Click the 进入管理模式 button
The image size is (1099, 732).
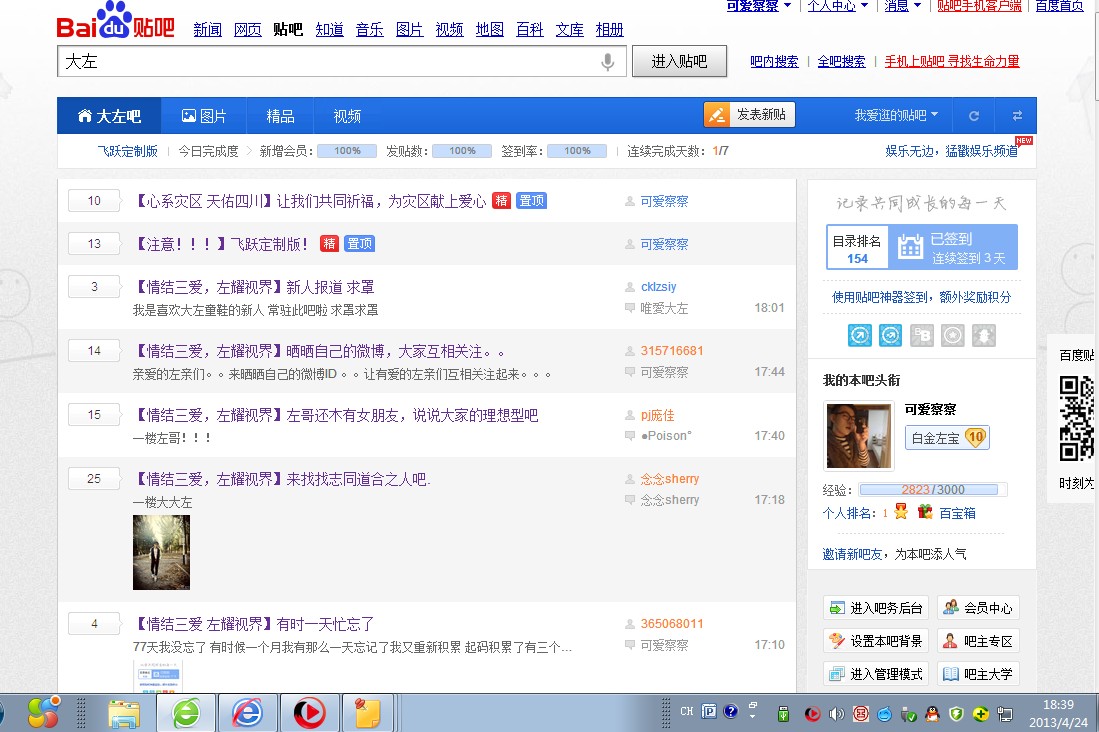[876, 674]
